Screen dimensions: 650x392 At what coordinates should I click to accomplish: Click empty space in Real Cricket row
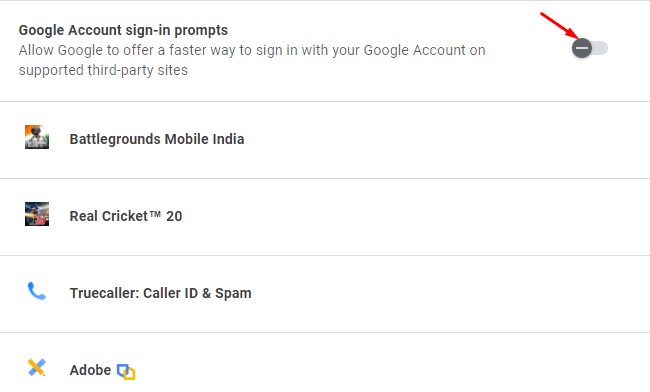415,217
